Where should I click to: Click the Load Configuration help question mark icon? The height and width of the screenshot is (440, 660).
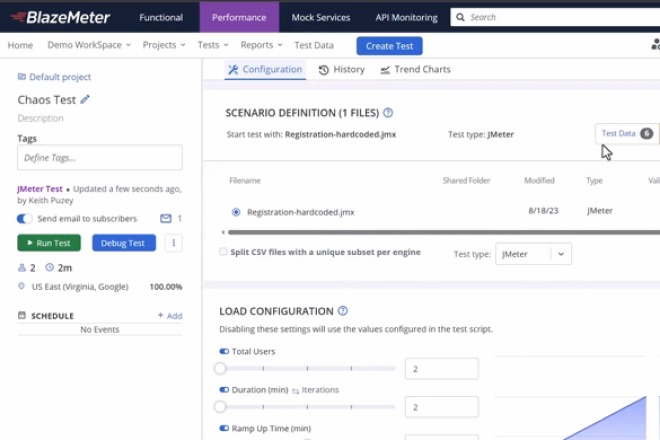(x=343, y=311)
